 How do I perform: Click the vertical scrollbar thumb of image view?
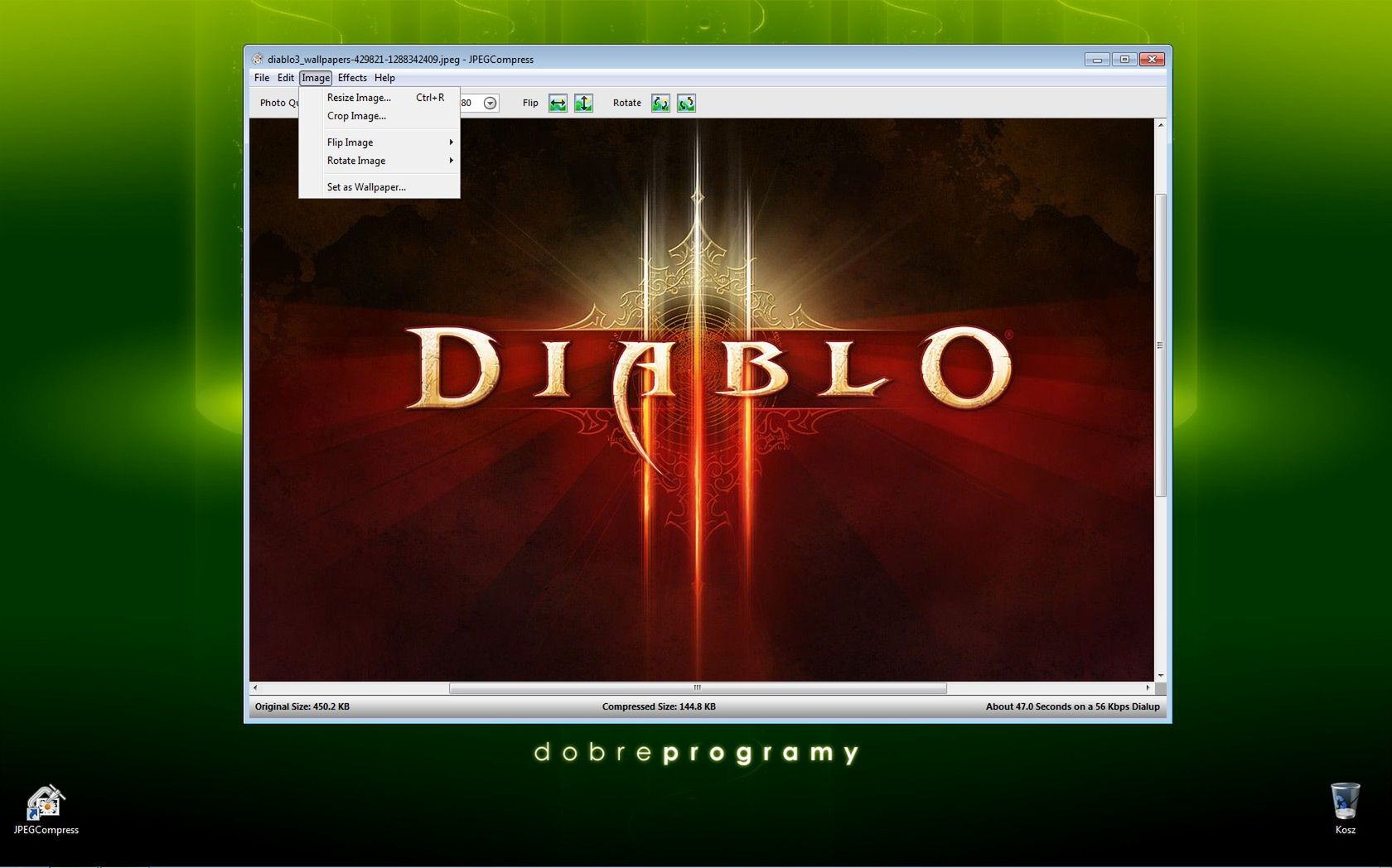[1161, 345]
